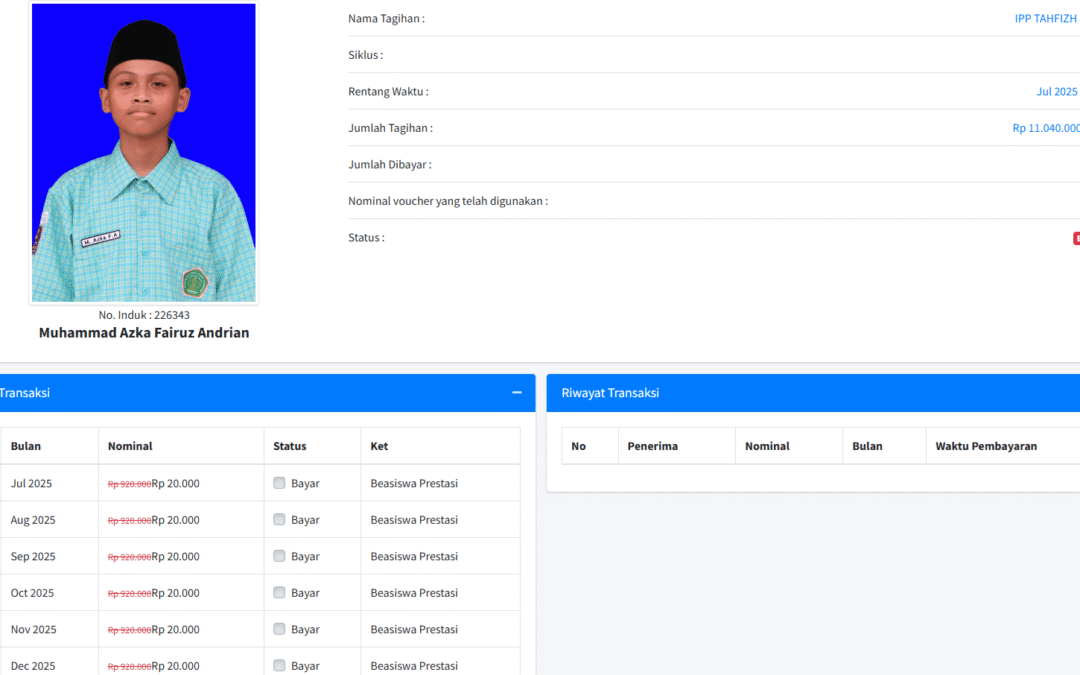The width and height of the screenshot is (1080, 675).
Task: Collapse the Transaksi panel with the minus icon
Action: click(x=517, y=393)
